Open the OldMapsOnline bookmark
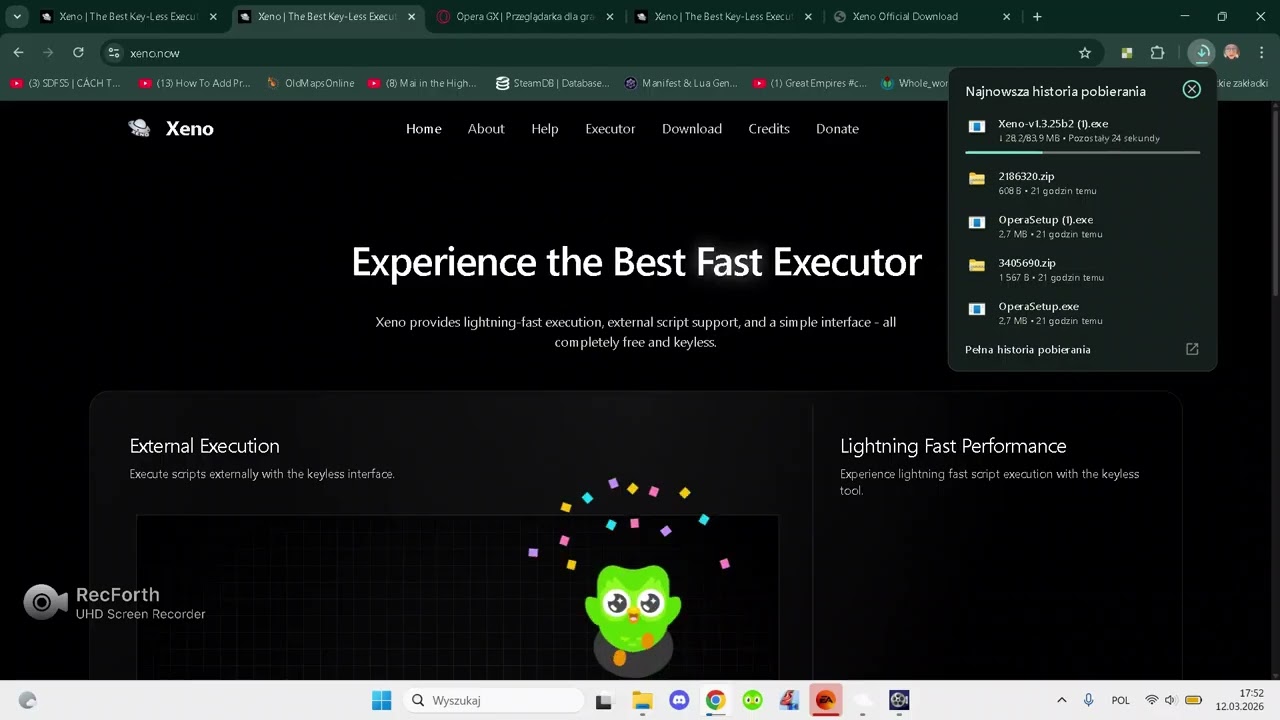 (311, 83)
